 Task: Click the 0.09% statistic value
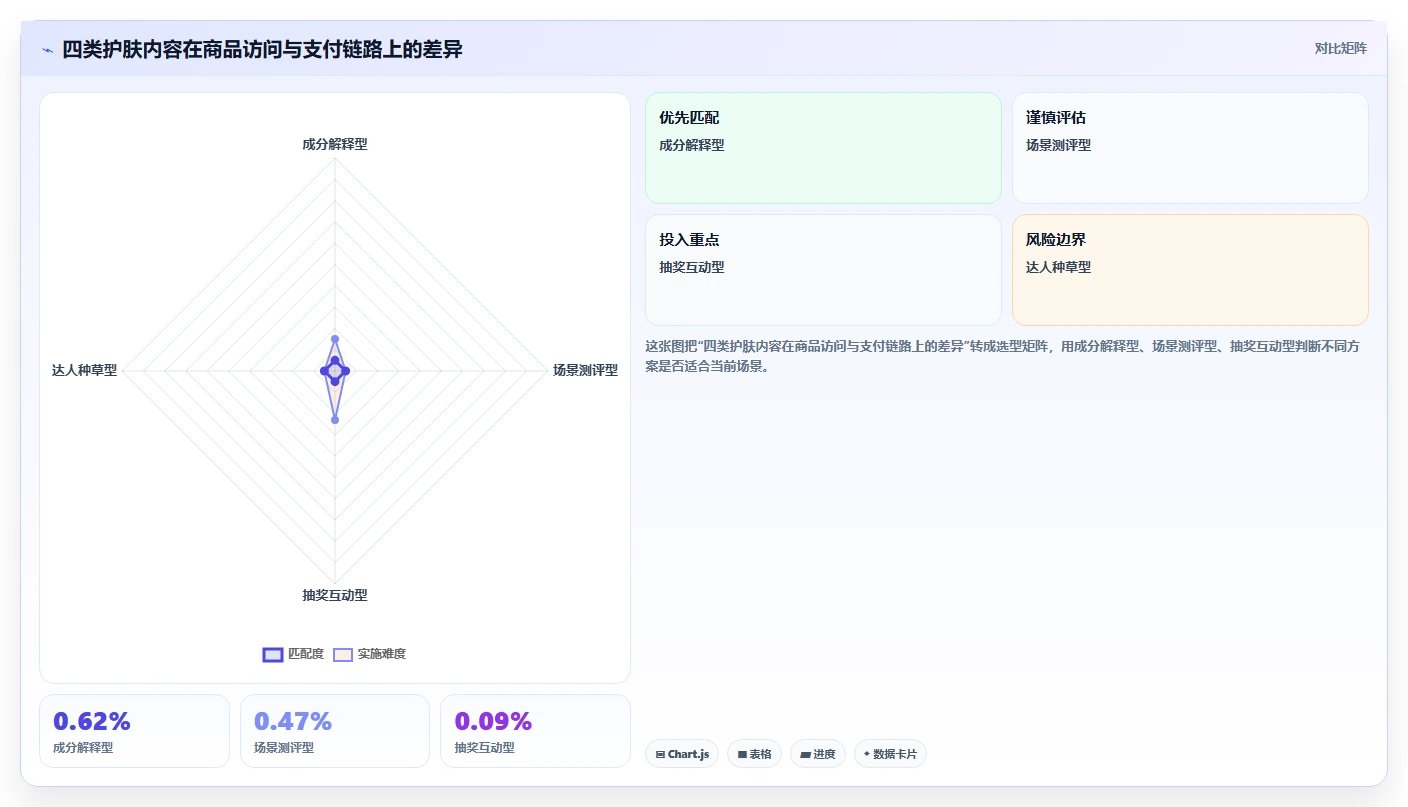tap(494, 721)
